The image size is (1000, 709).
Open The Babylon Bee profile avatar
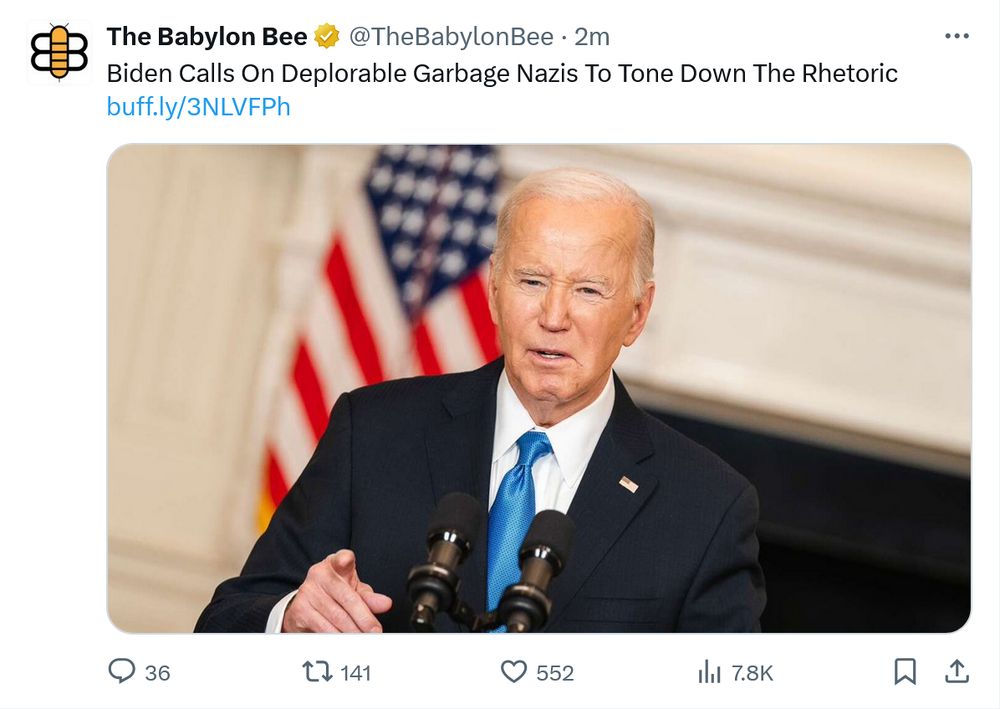click(x=59, y=52)
